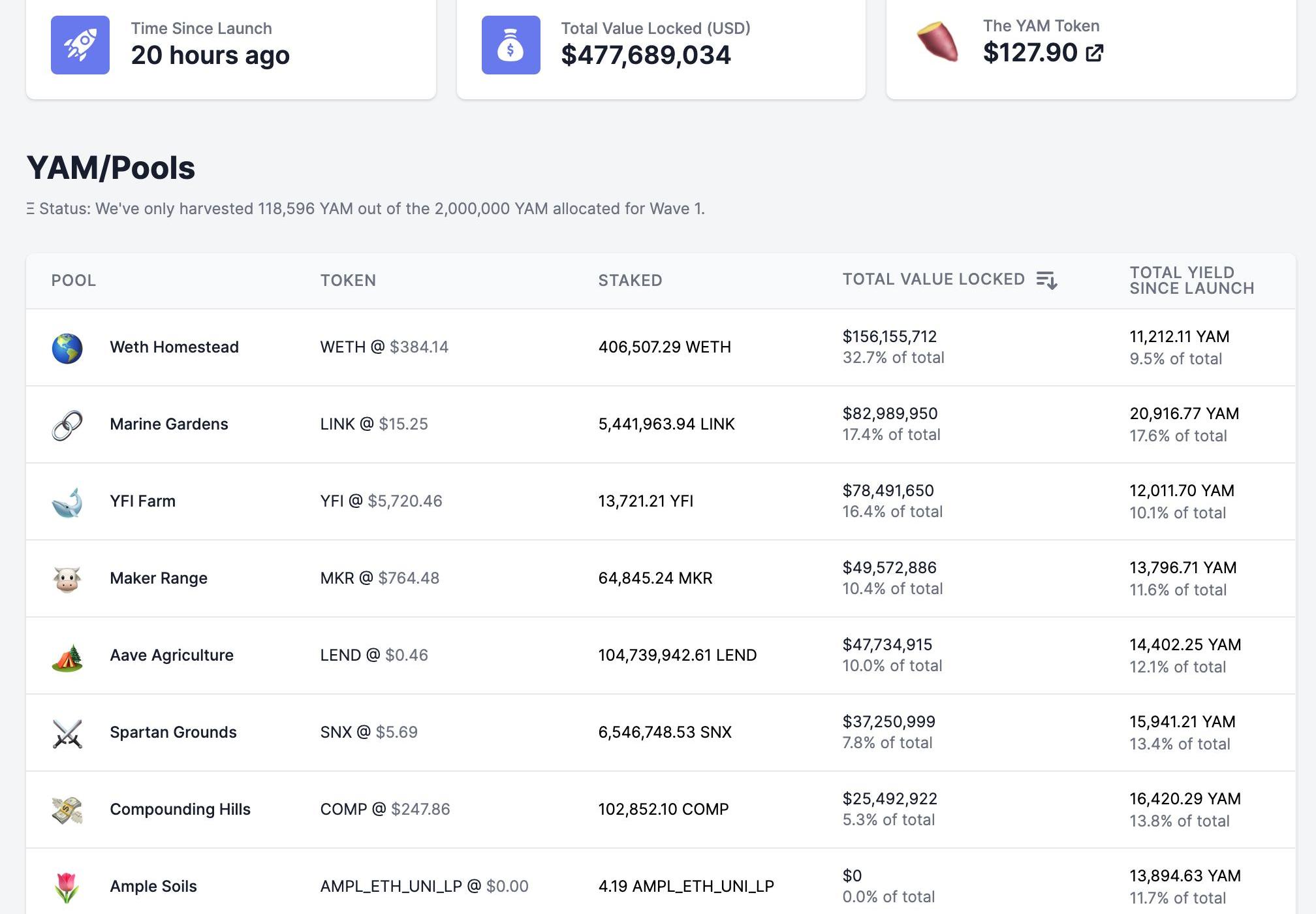
Task: Click the chain link Marine Gardens icon
Action: [67, 425]
